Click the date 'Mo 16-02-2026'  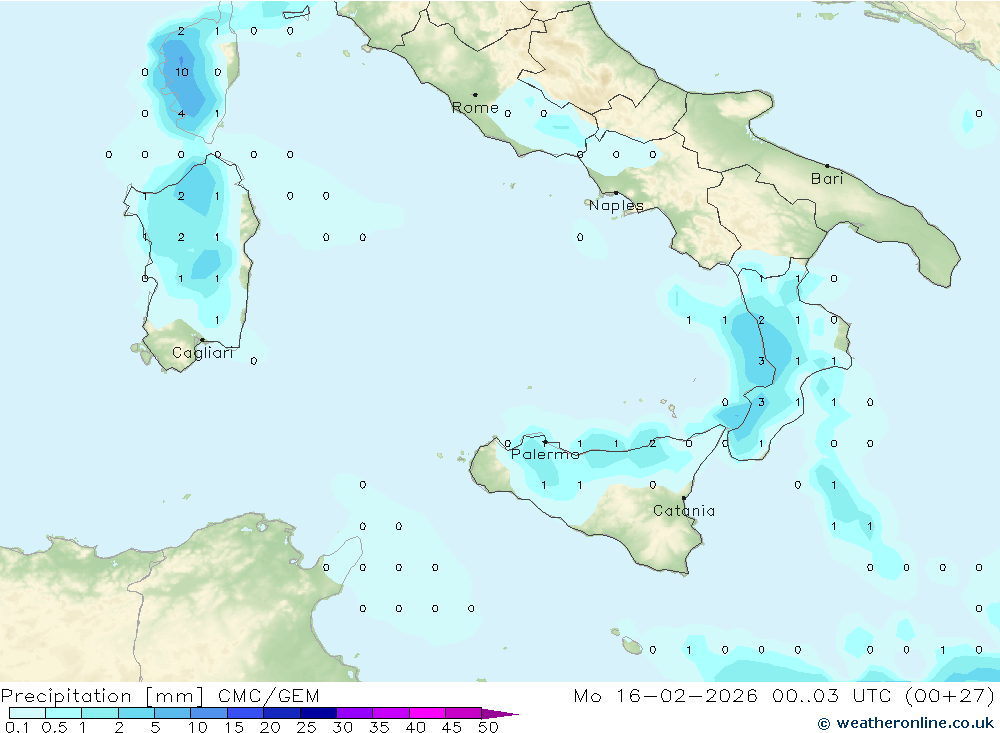(666, 696)
